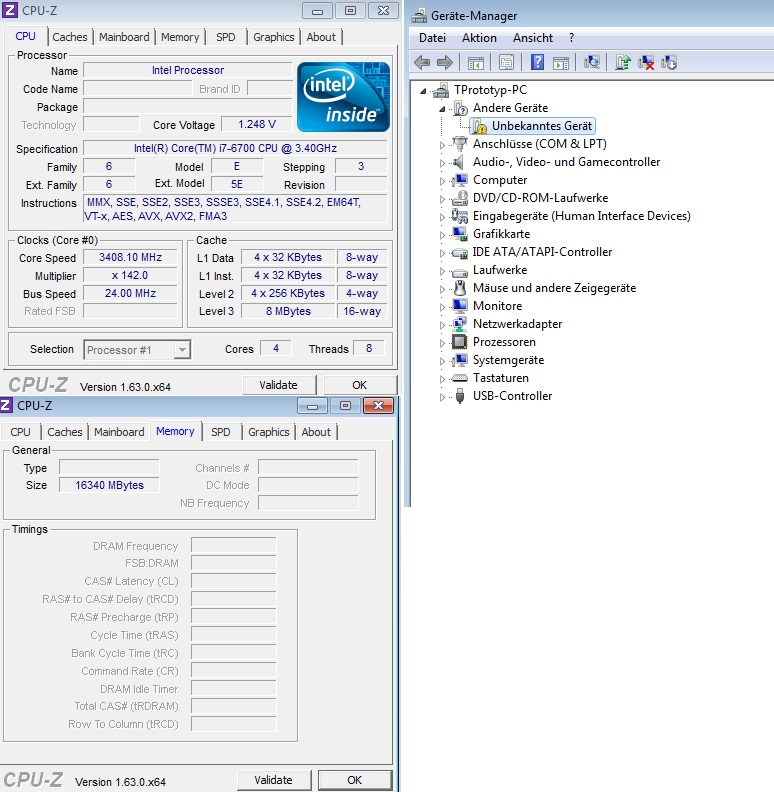Expand the Monitore tree node
774x792 pixels.
pos(443,307)
